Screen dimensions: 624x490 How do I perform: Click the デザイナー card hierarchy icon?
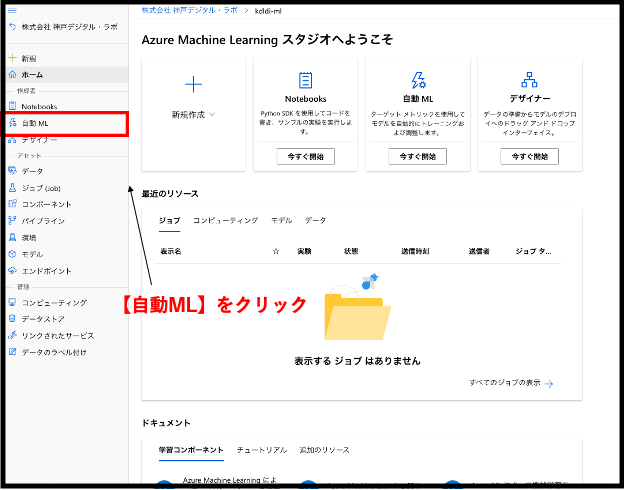point(529,80)
